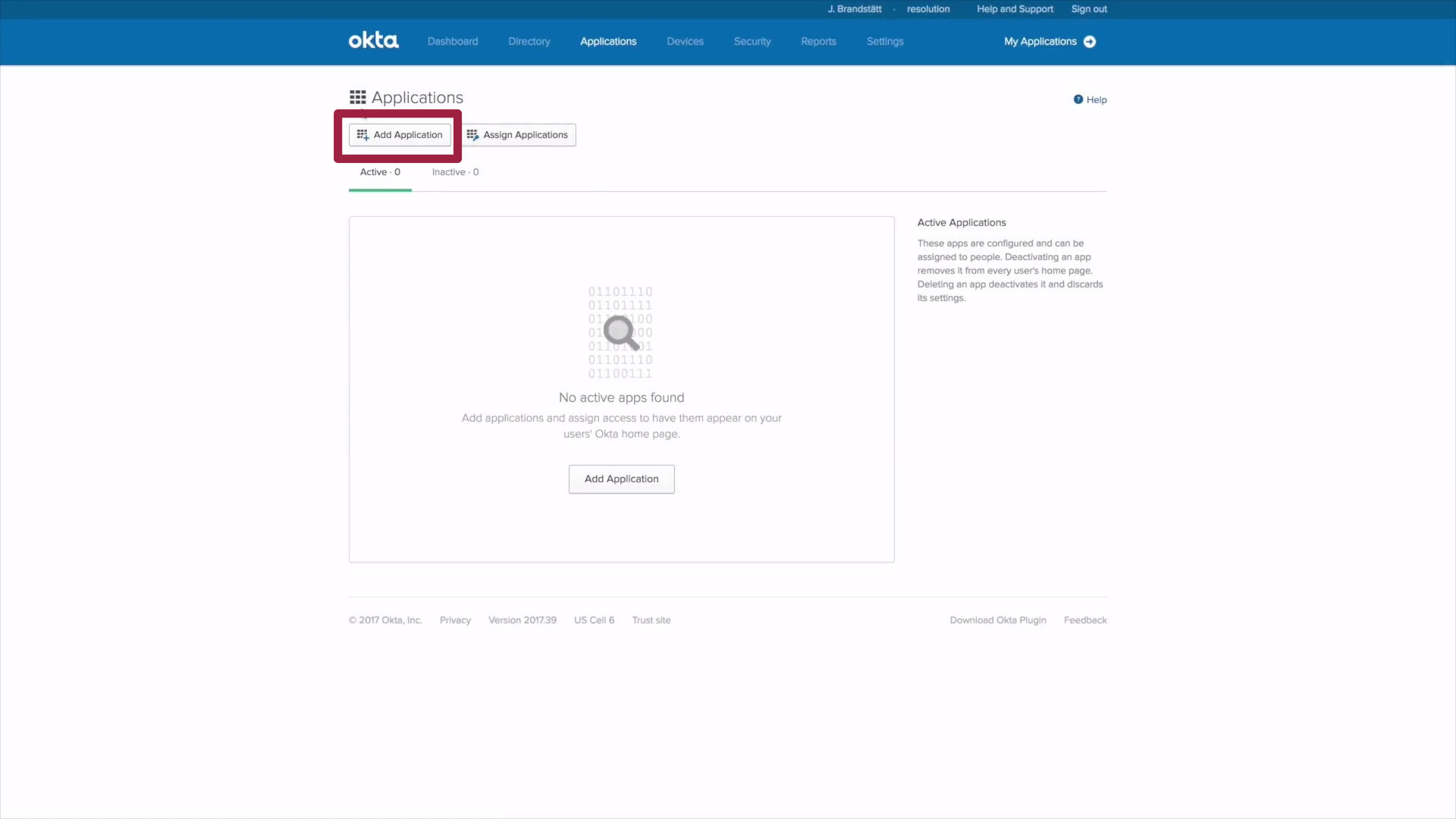Click US Cell 6 footer link
The image size is (1456, 819).
click(594, 620)
